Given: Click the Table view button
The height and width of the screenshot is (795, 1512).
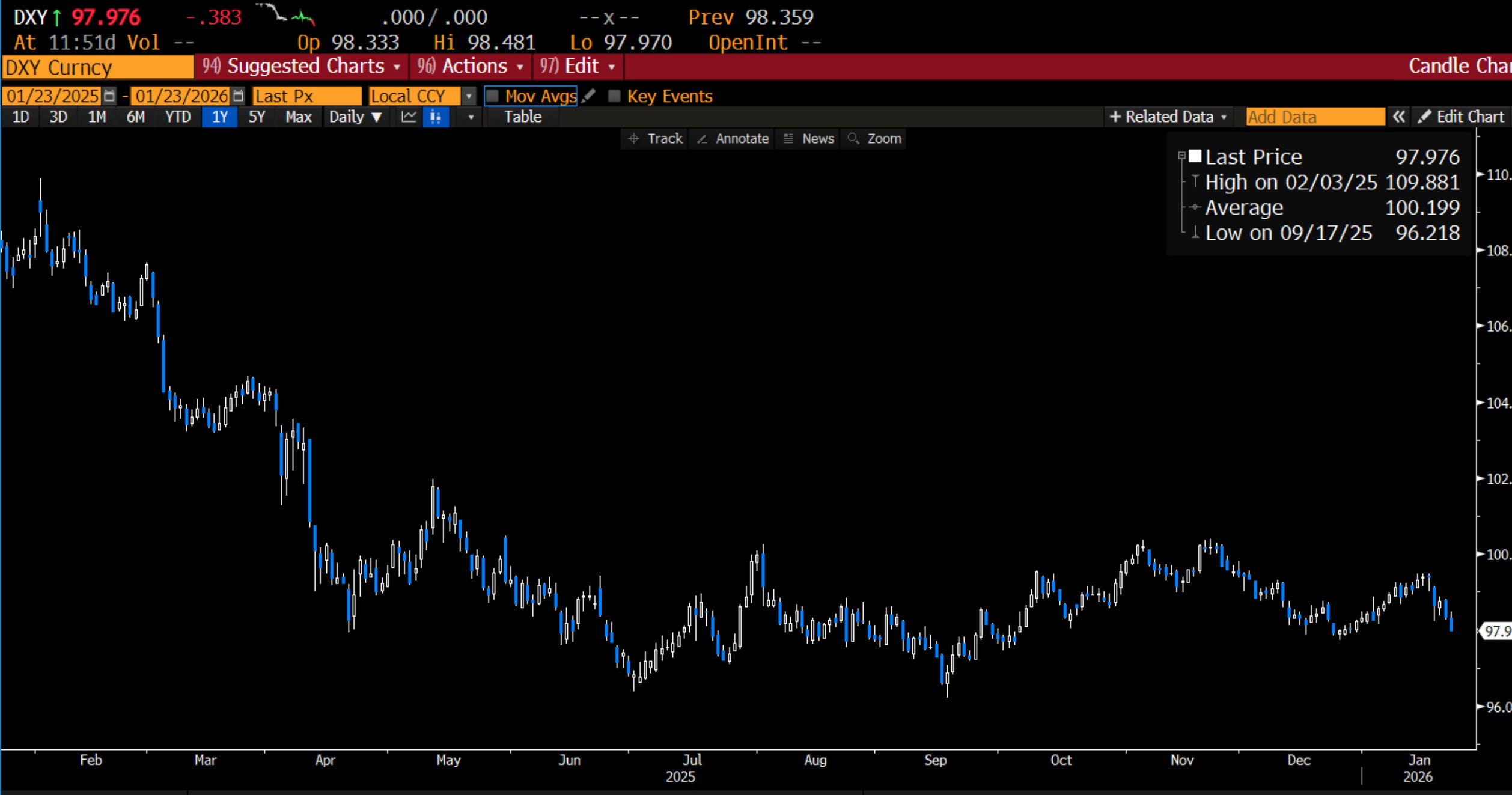Looking at the screenshot, I should point(522,117).
